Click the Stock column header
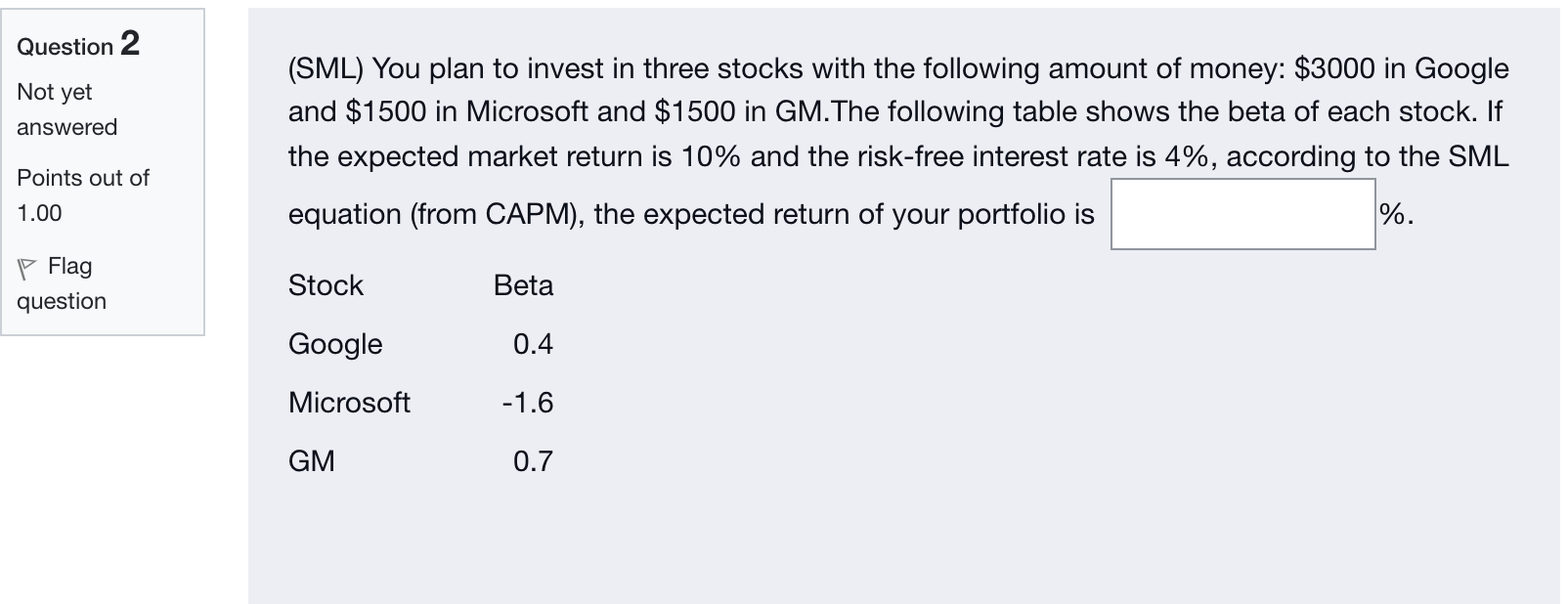Screen dimensions: 1568x604 tap(326, 285)
